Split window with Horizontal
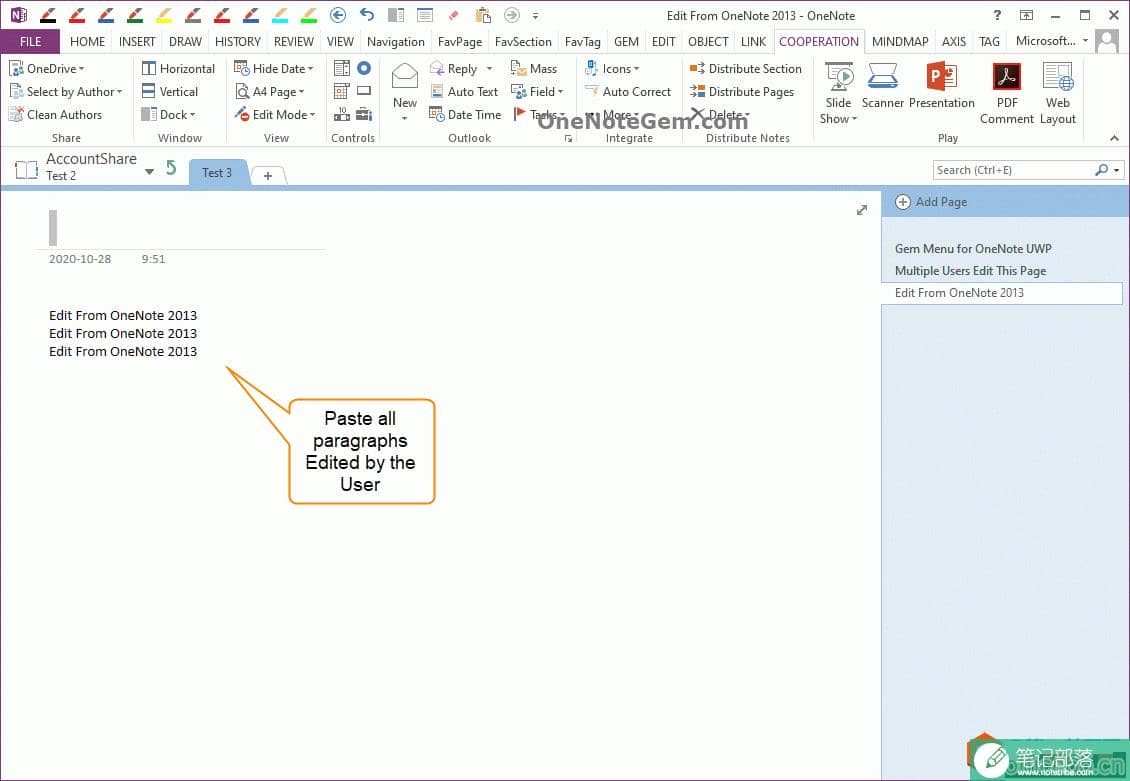Image resolution: width=1130 pixels, height=781 pixels. [x=178, y=68]
